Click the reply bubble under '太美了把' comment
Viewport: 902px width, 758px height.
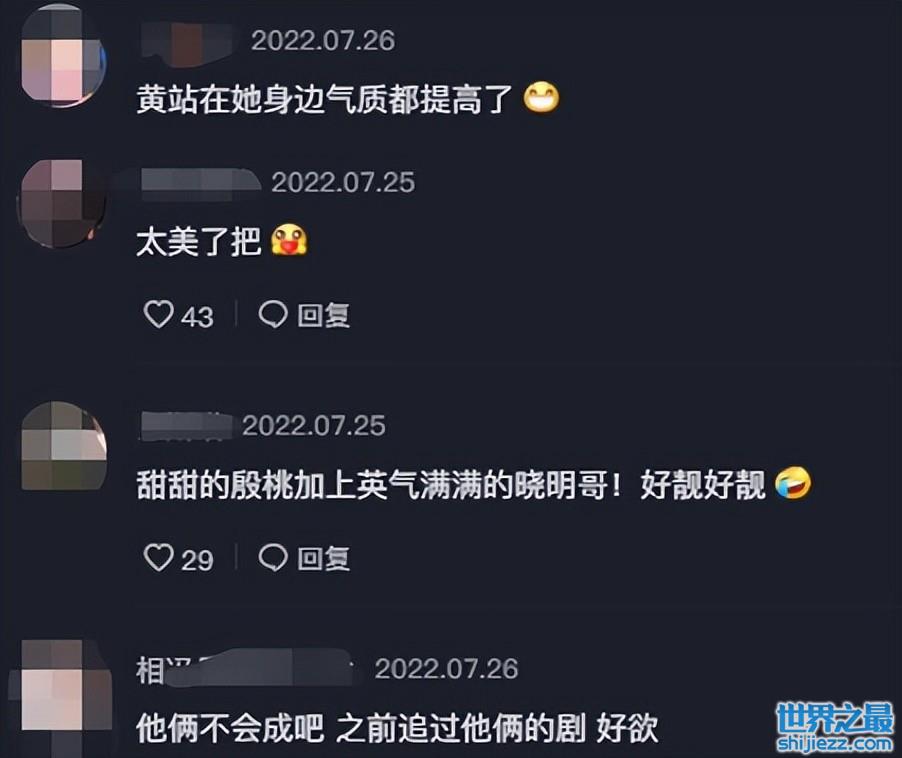(273, 315)
